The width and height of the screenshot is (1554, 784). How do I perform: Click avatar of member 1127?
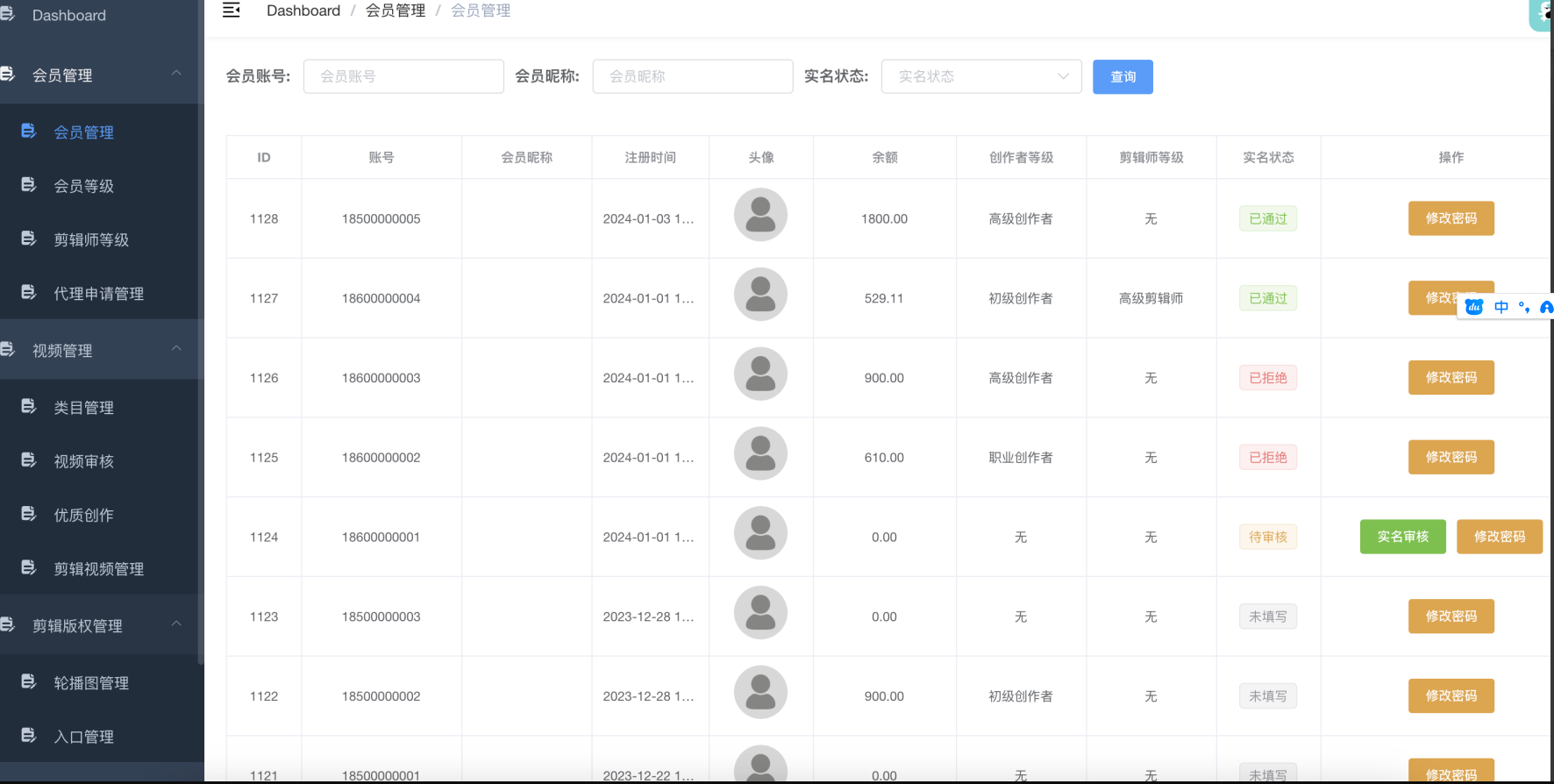(x=760, y=295)
